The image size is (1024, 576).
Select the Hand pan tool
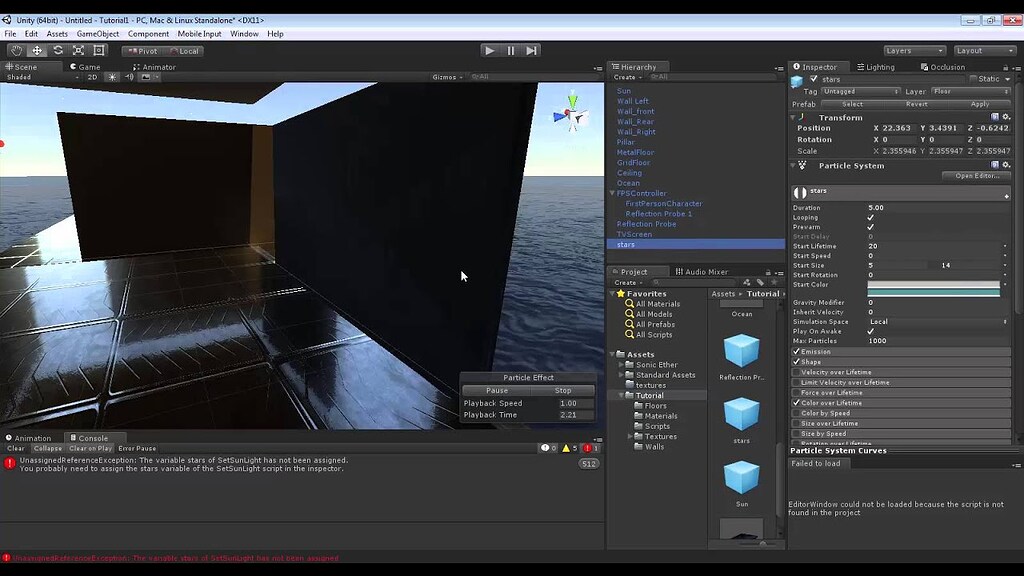tap(14, 50)
